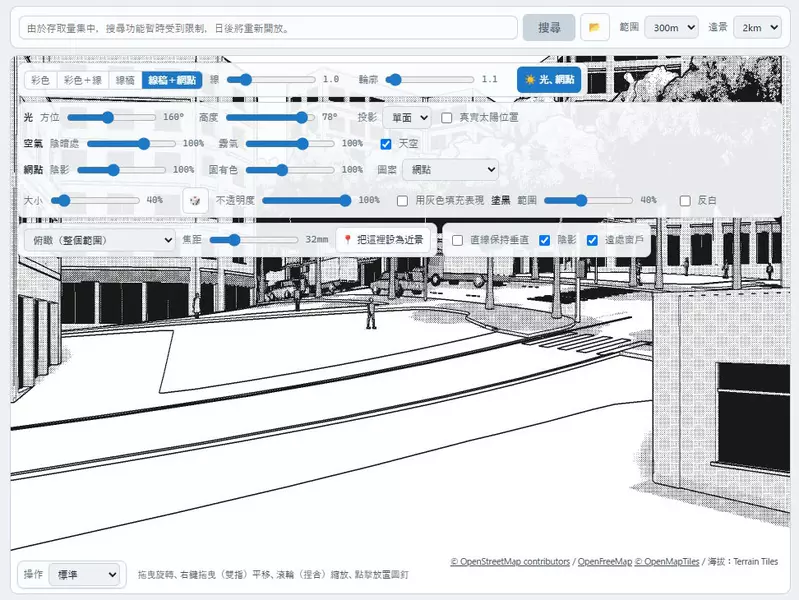Click the 32mm focal length value

coord(316,239)
